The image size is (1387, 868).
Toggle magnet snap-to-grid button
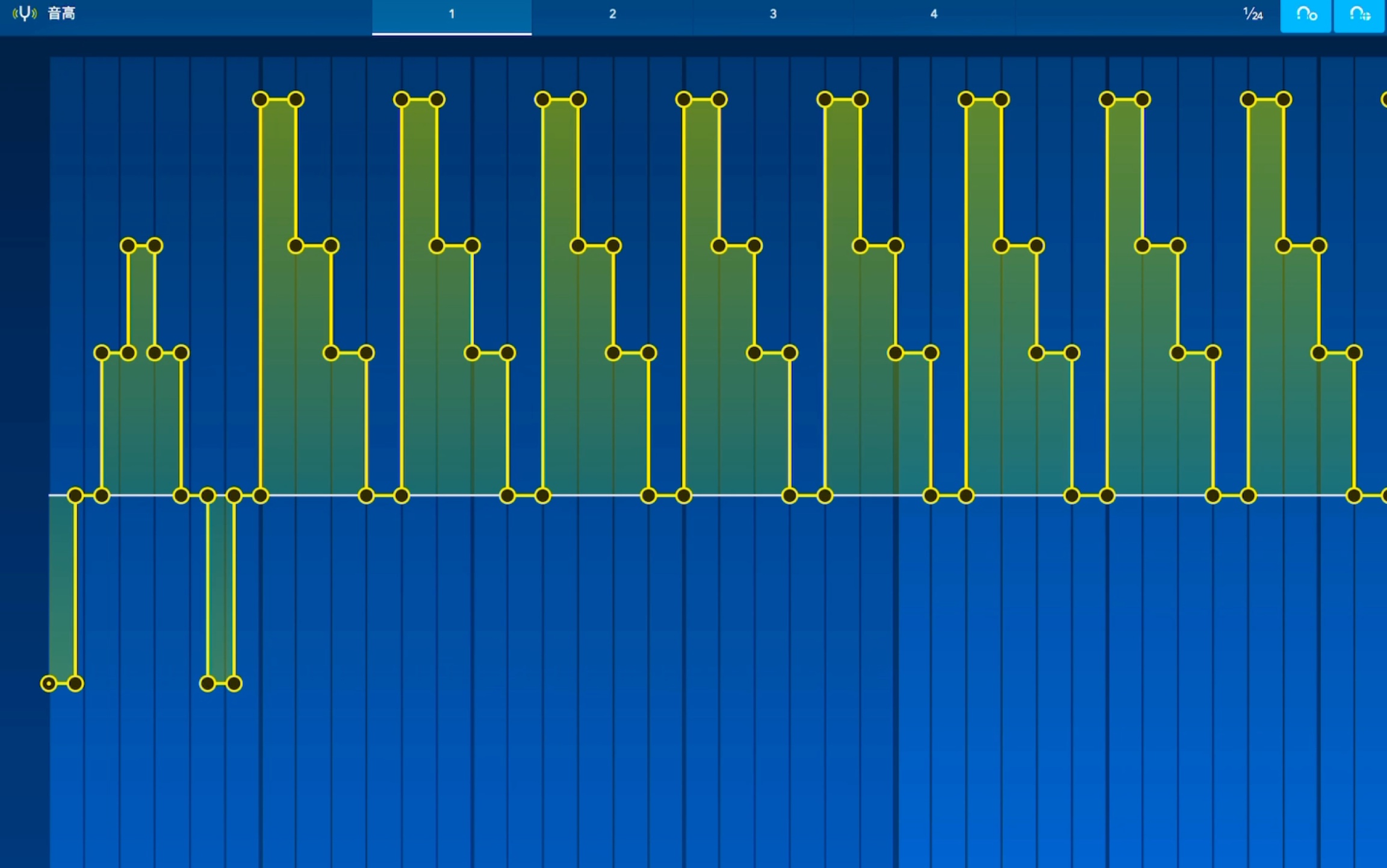[x=1359, y=16]
